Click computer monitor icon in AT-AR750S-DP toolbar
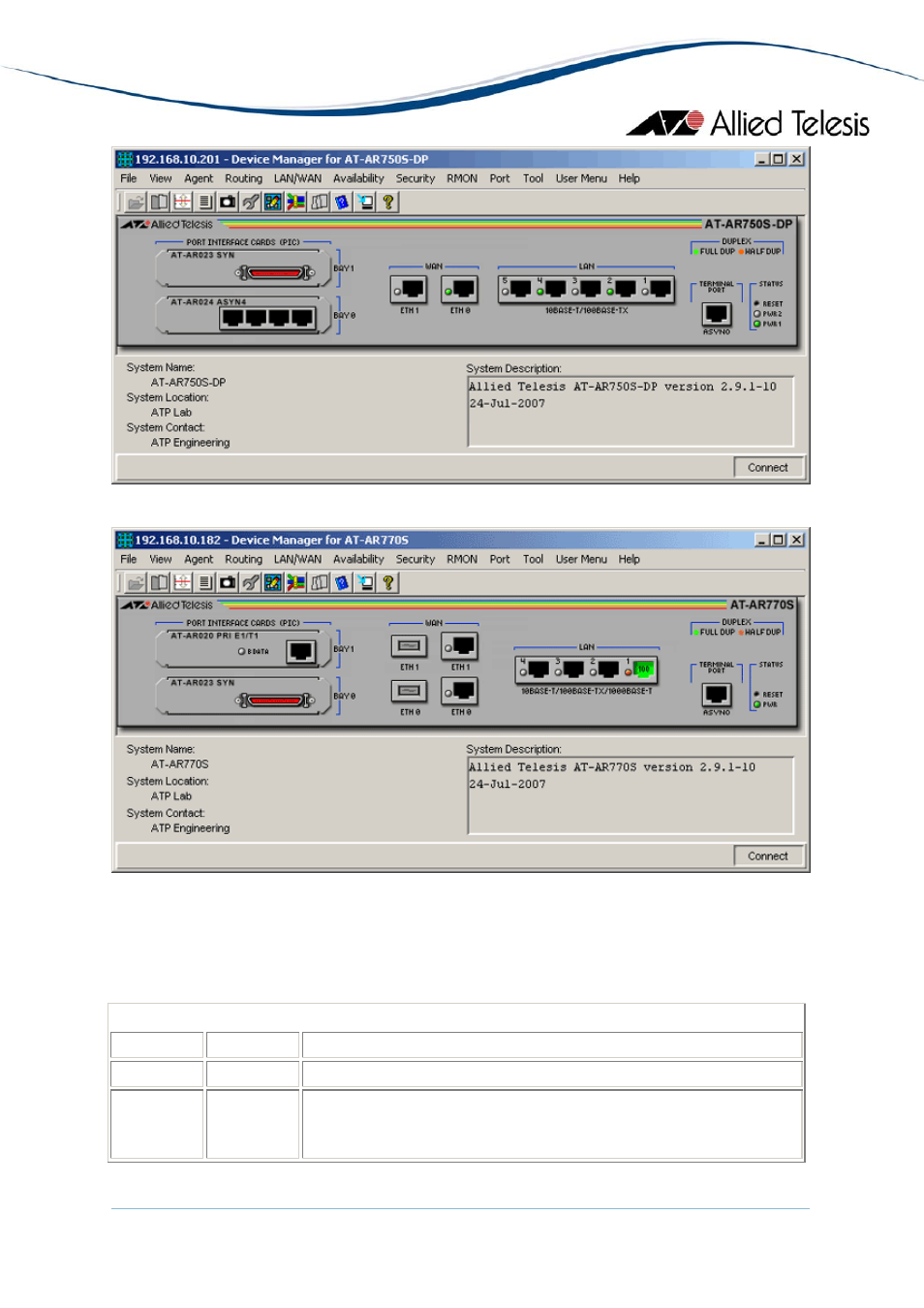Viewport: 924px width, 1308px height. pos(365,202)
